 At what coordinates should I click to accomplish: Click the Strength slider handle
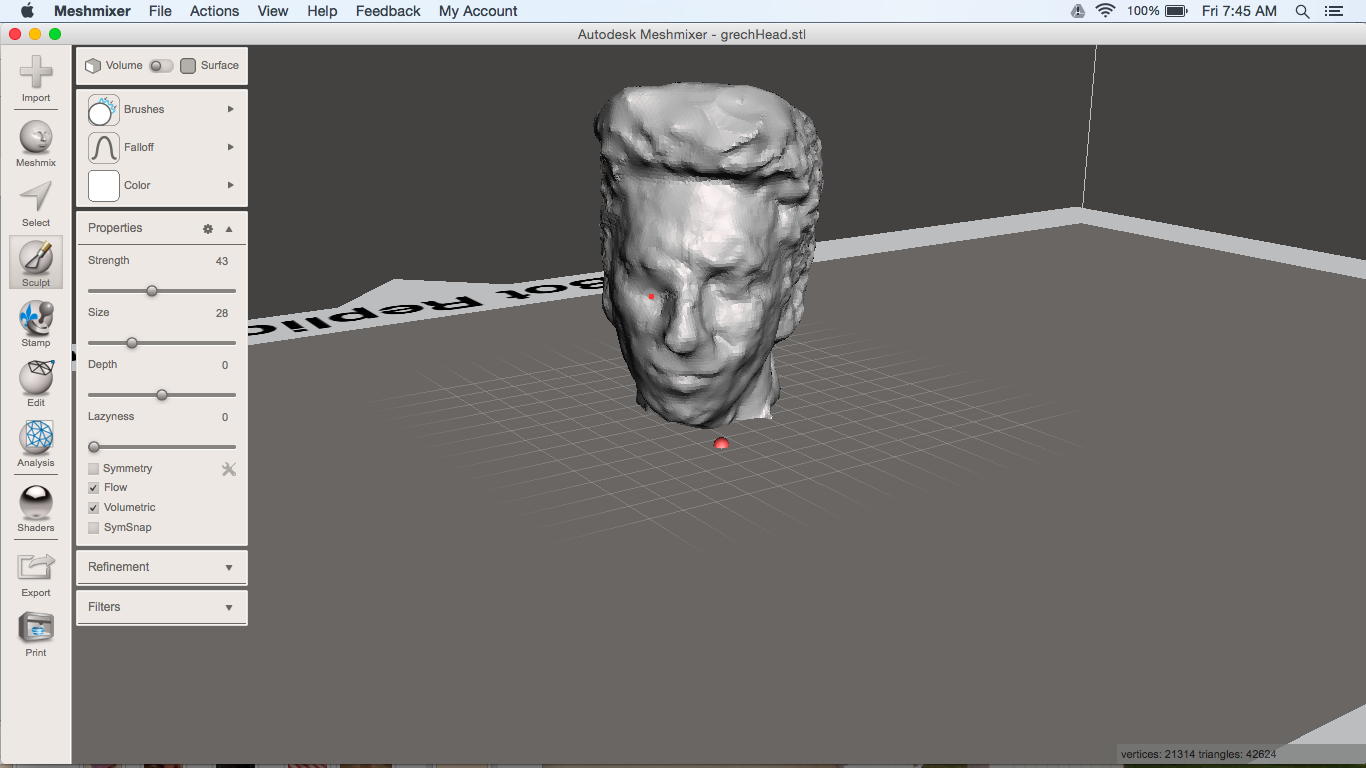pos(152,291)
